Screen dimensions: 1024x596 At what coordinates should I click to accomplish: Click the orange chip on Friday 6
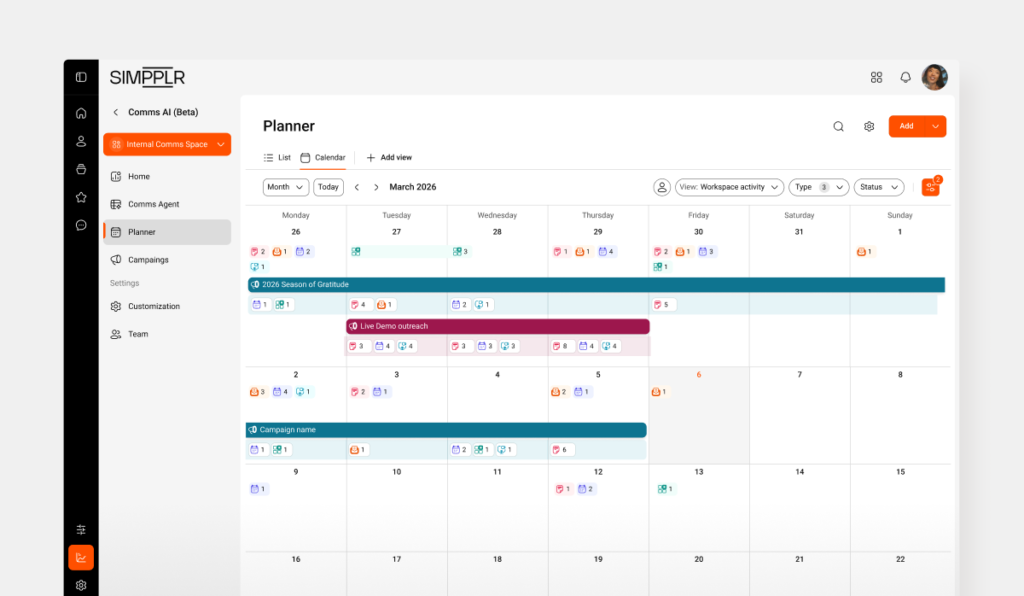click(659, 392)
